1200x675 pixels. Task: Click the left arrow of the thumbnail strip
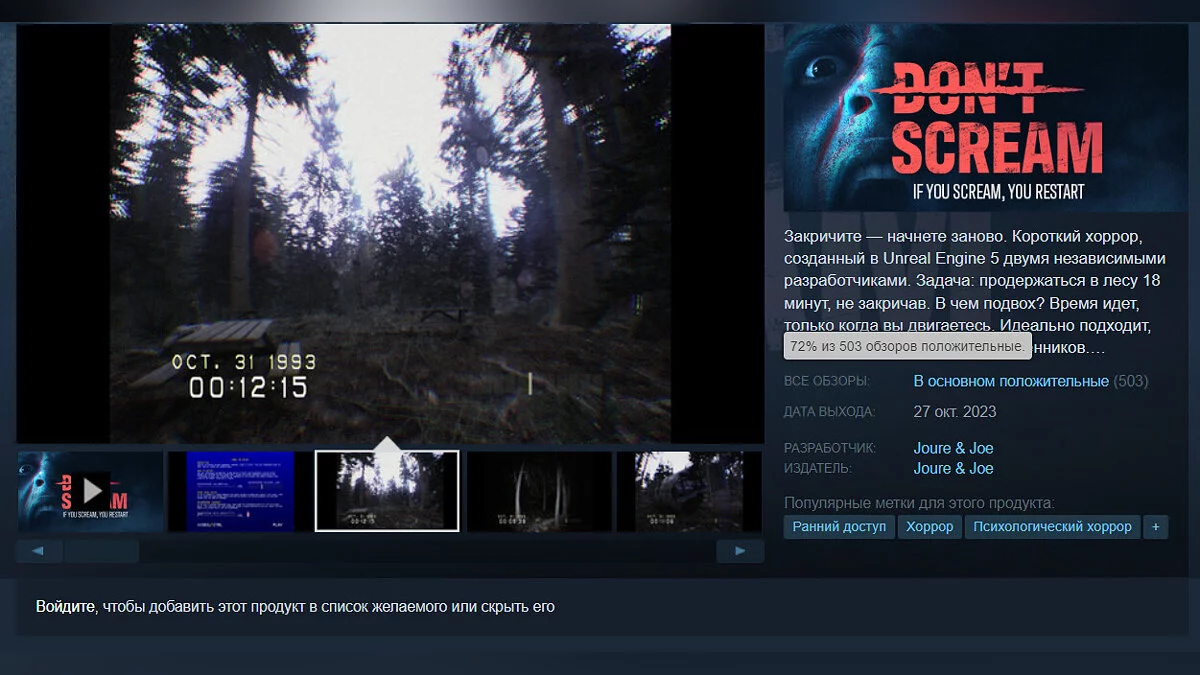(39, 551)
